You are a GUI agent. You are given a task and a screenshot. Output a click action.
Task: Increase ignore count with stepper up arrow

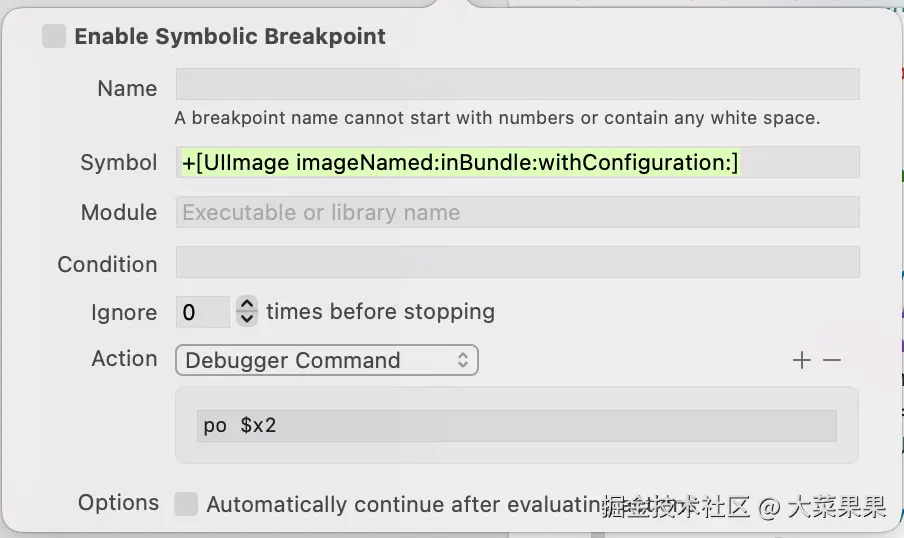247,305
